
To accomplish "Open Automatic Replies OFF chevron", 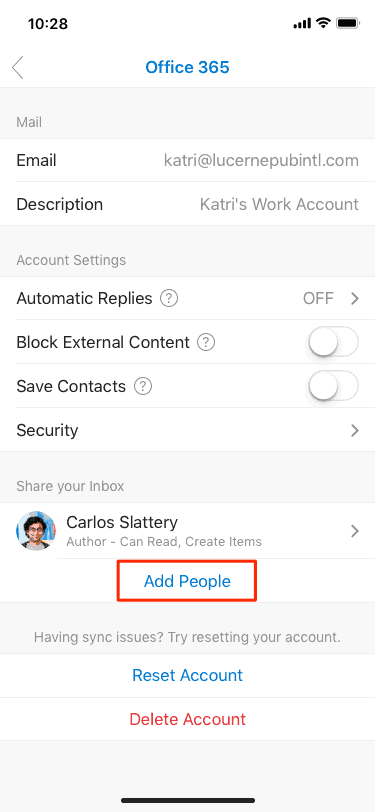I will [355, 298].
